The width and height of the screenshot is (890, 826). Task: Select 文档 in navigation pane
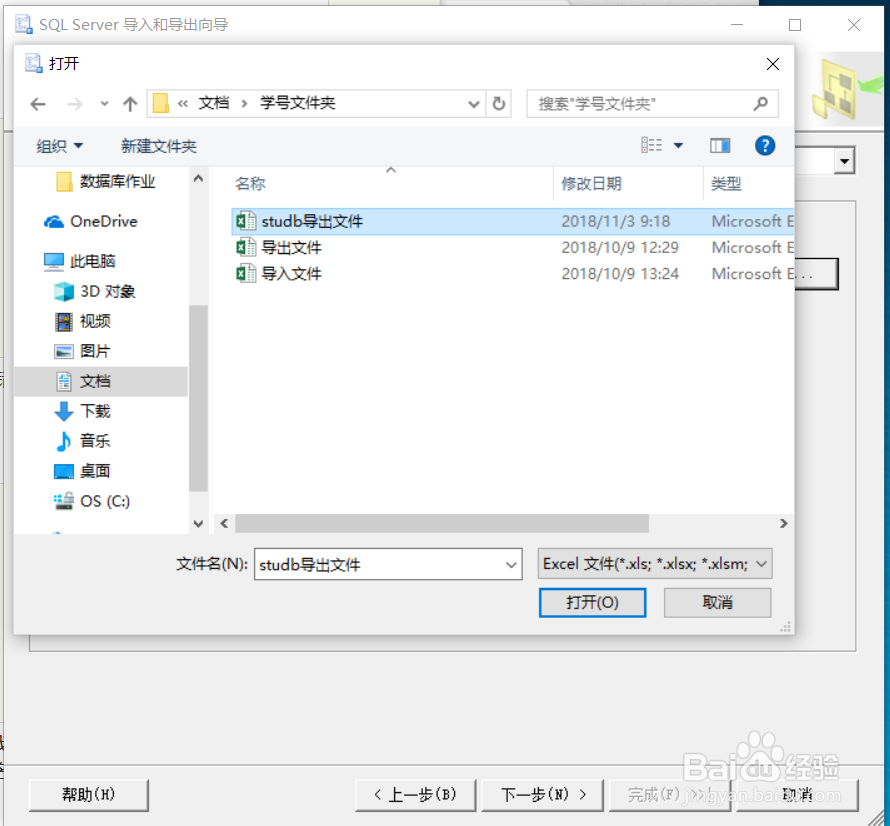[x=101, y=381]
